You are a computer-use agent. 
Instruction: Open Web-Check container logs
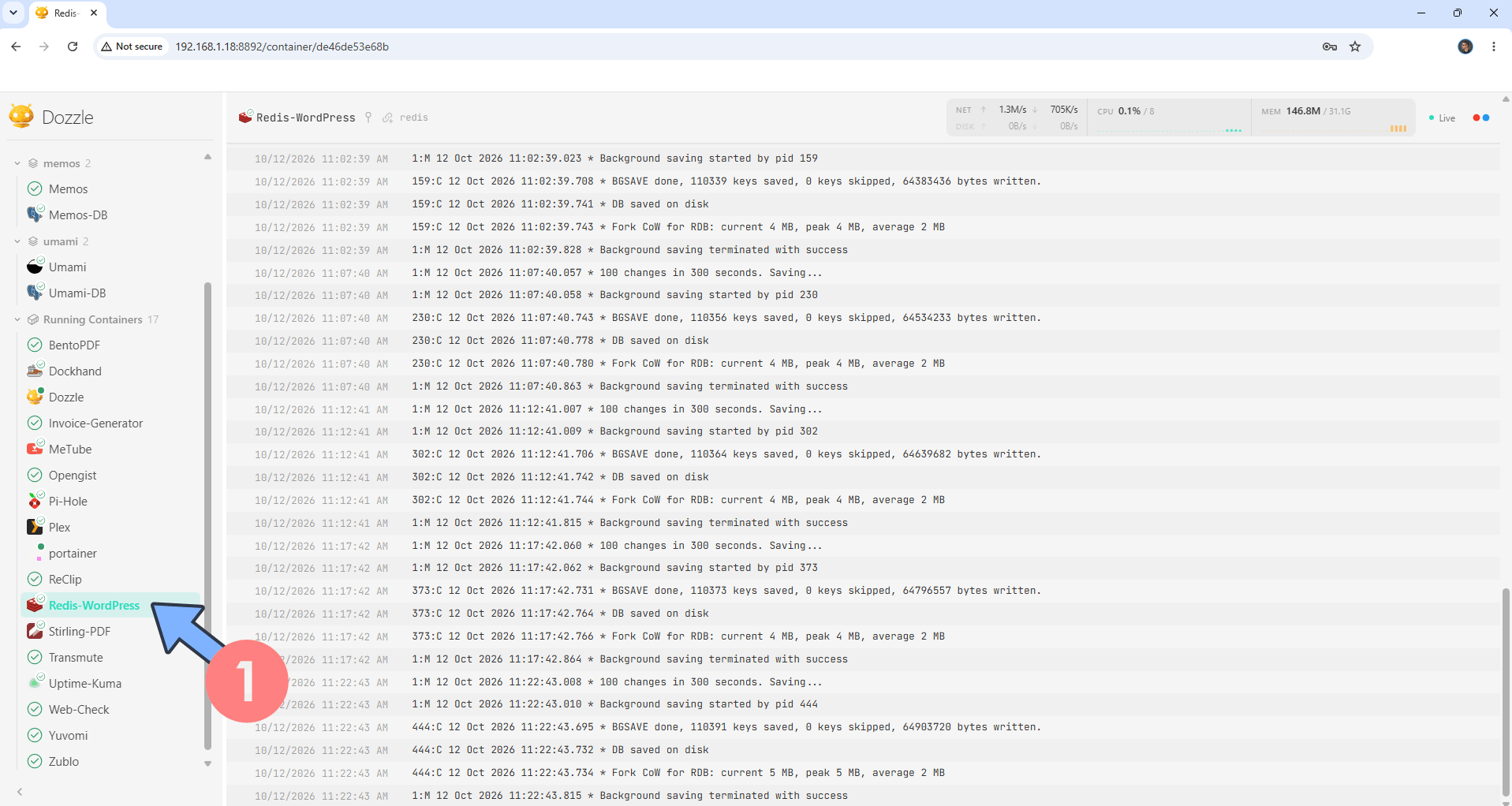coord(79,710)
